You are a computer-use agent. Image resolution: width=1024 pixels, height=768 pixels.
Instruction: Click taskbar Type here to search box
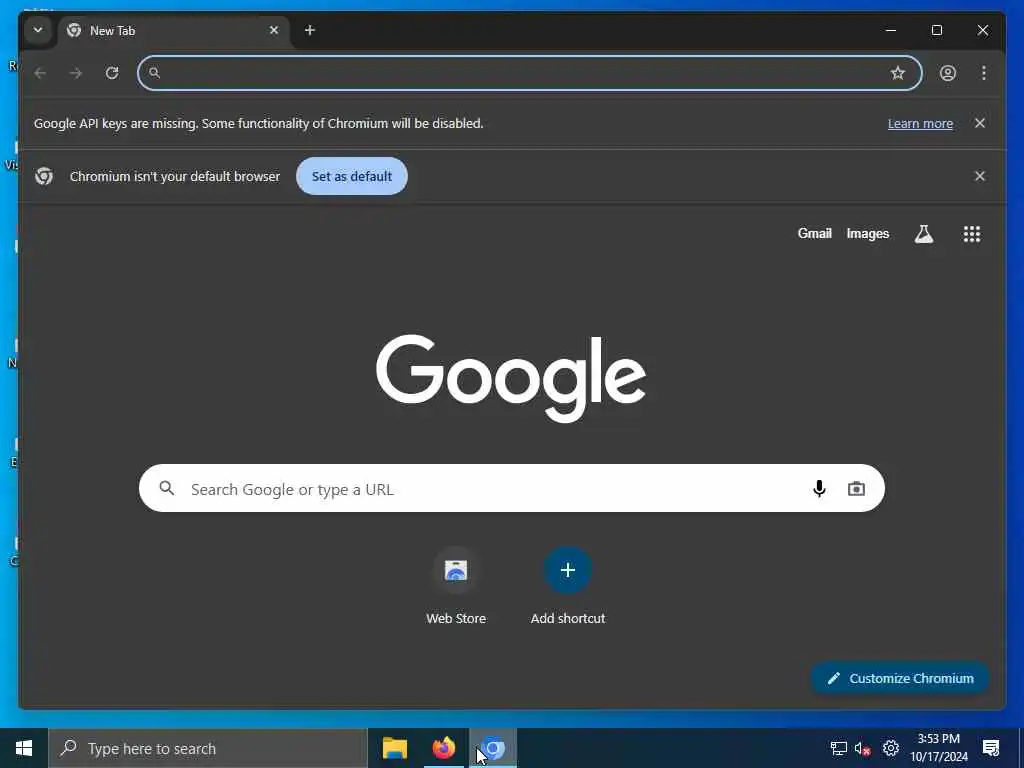coord(208,748)
